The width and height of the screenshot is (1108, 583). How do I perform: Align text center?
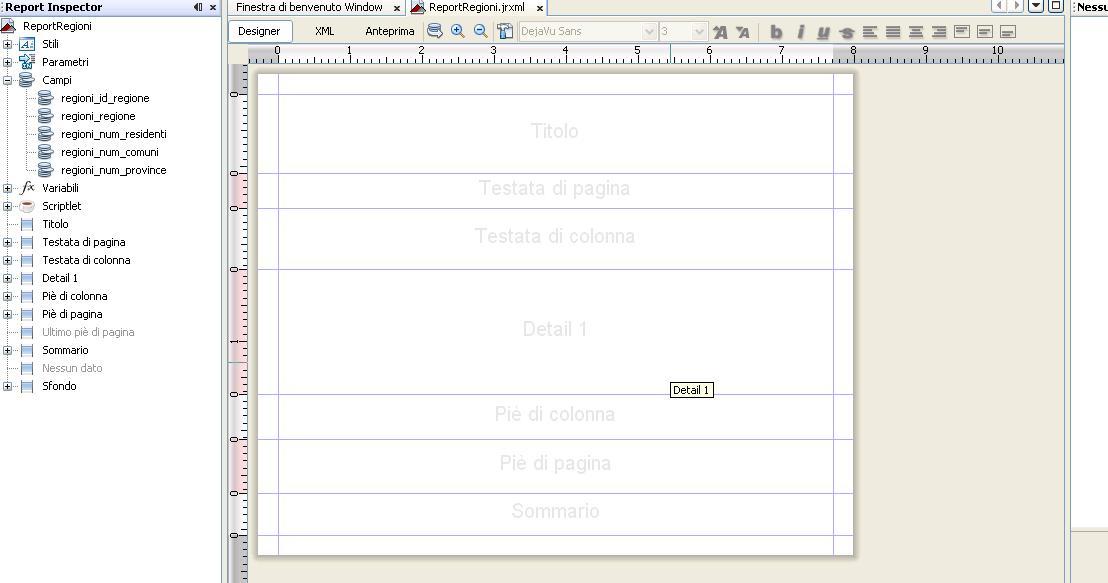coord(916,32)
